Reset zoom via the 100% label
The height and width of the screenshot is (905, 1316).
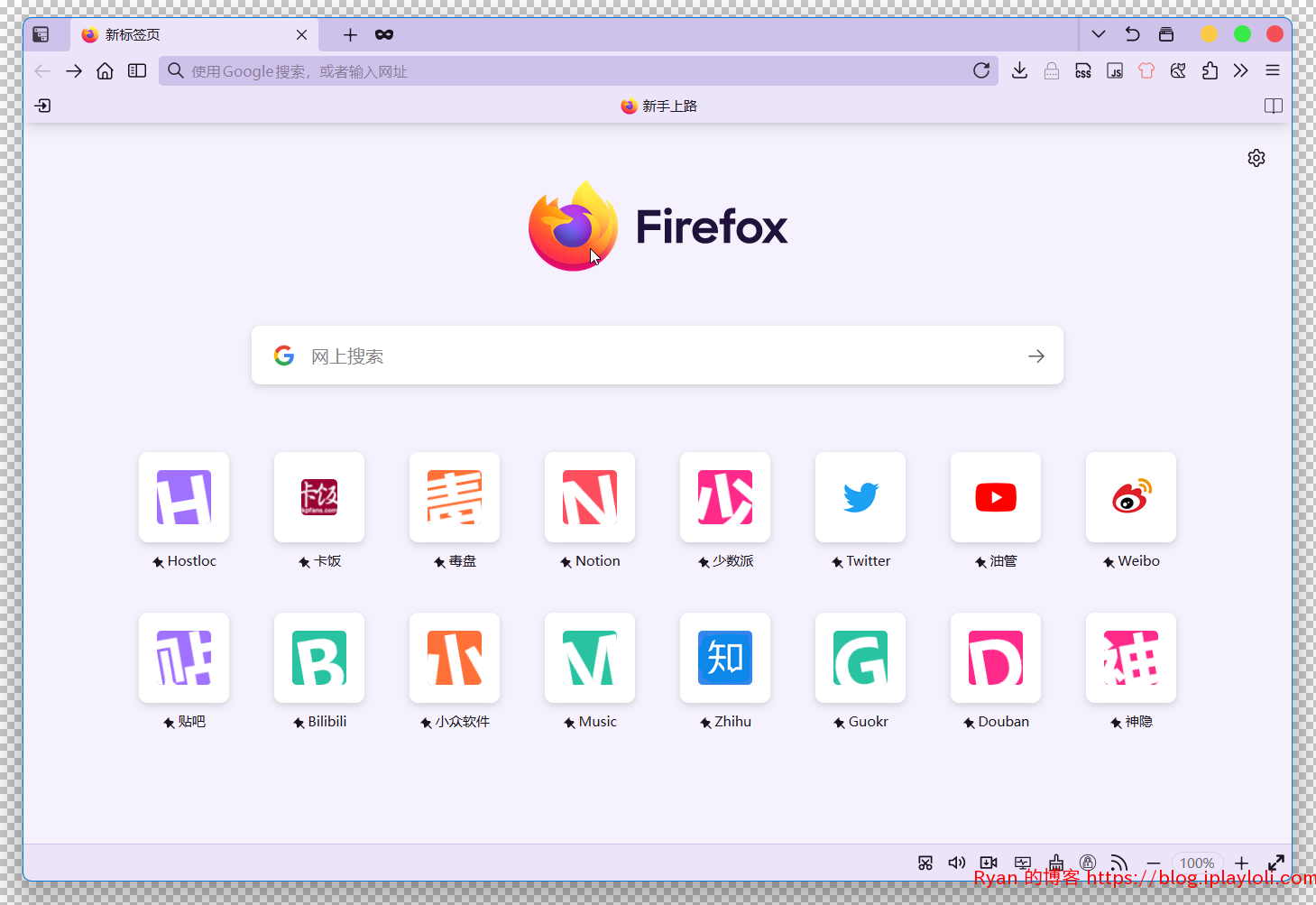pyautogui.click(x=1197, y=863)
